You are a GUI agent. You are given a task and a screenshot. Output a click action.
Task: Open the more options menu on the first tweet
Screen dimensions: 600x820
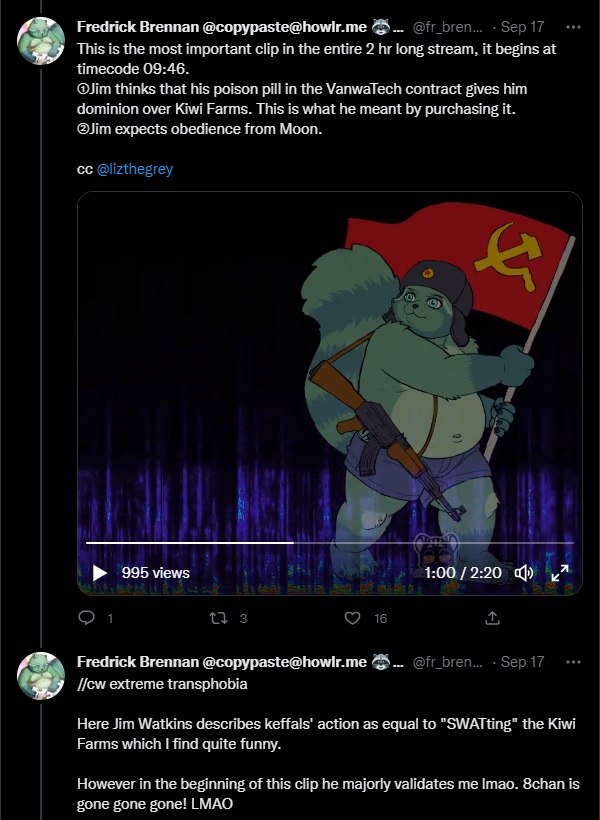573,27
